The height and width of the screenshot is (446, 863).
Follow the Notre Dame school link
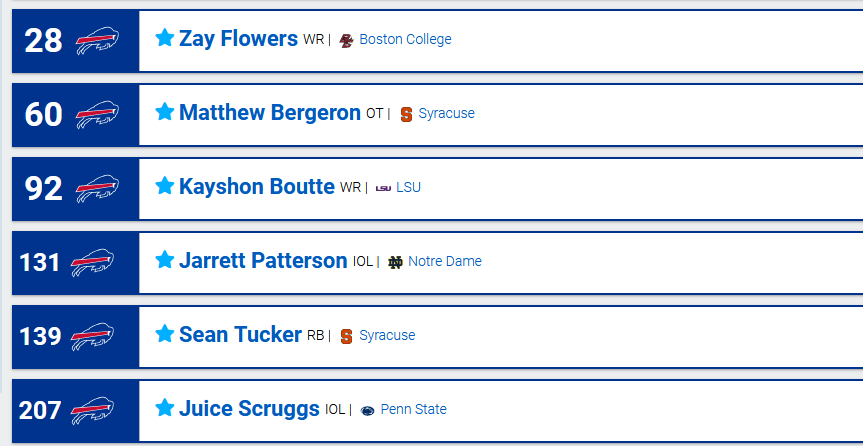click(445, 261)
